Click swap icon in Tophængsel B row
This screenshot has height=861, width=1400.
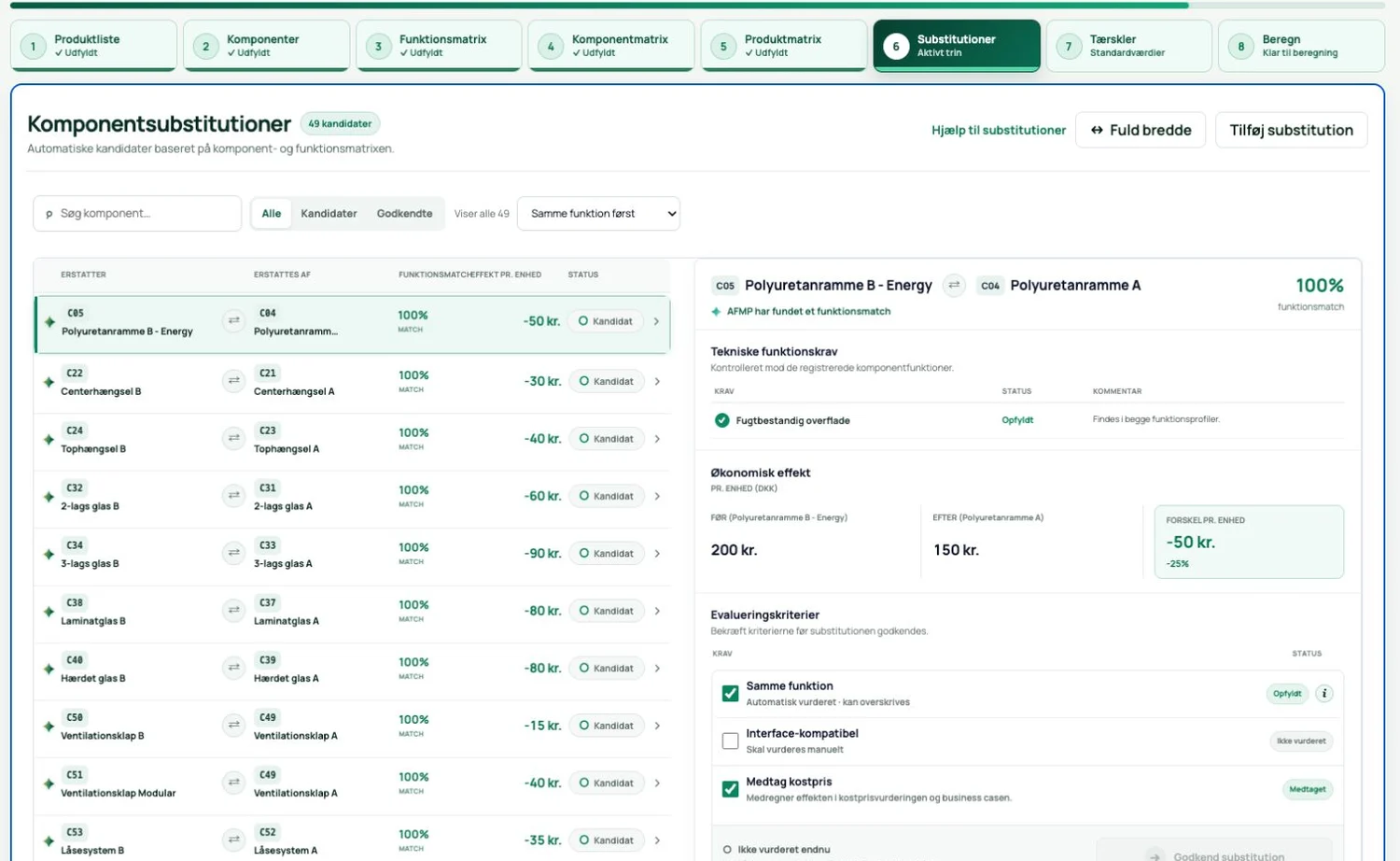tap(233, 438)
